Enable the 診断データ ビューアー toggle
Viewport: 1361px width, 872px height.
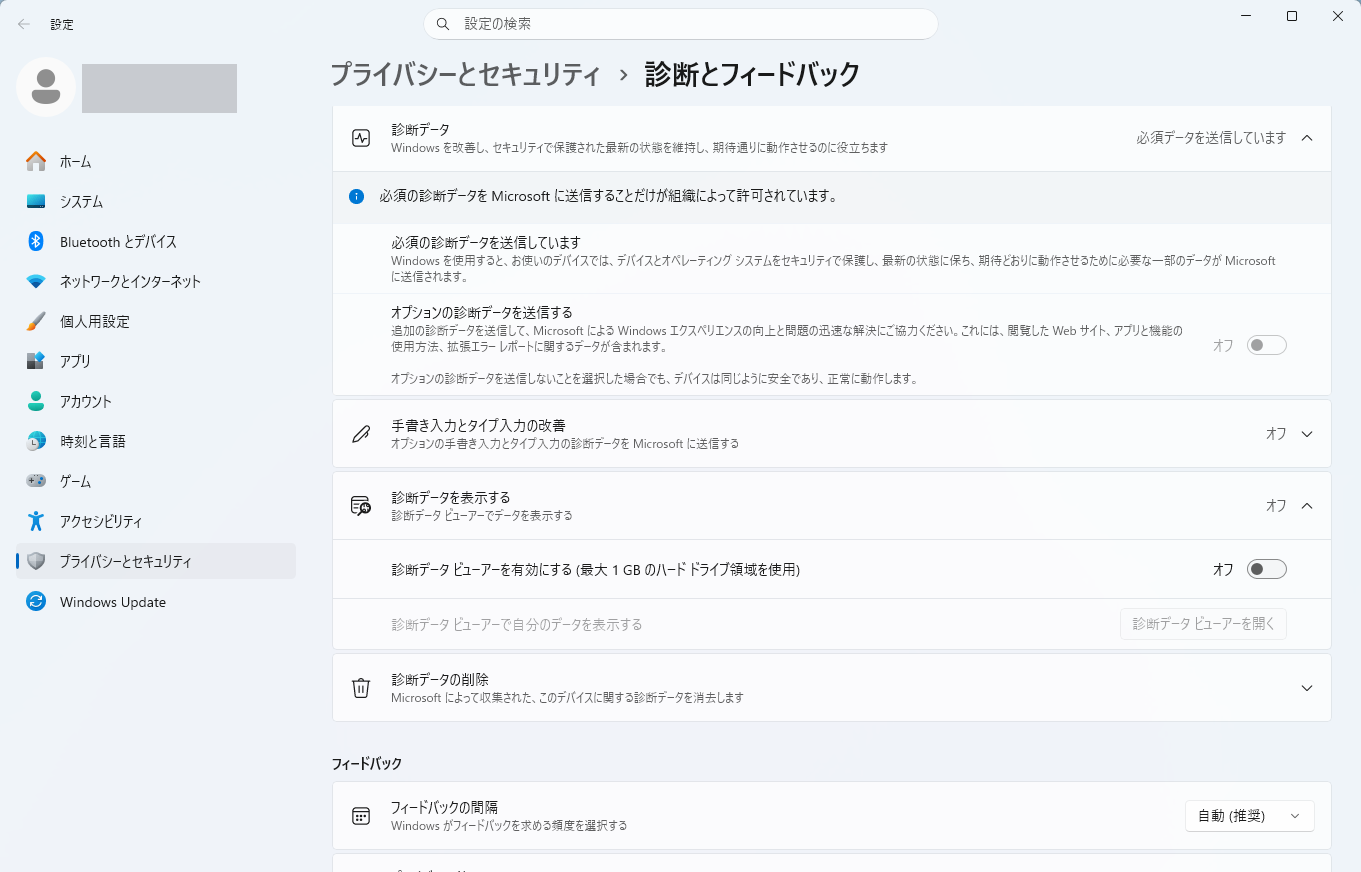[x=1266, y=569]
